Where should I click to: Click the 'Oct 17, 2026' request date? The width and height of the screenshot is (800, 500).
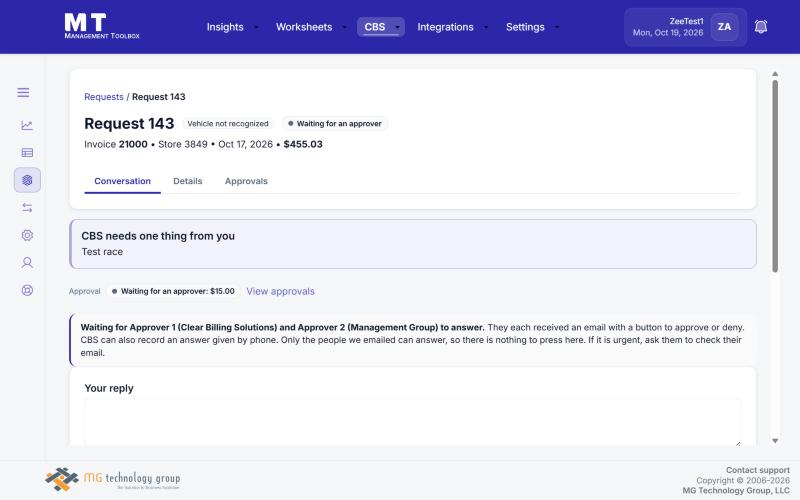click(x=245, y=144)
